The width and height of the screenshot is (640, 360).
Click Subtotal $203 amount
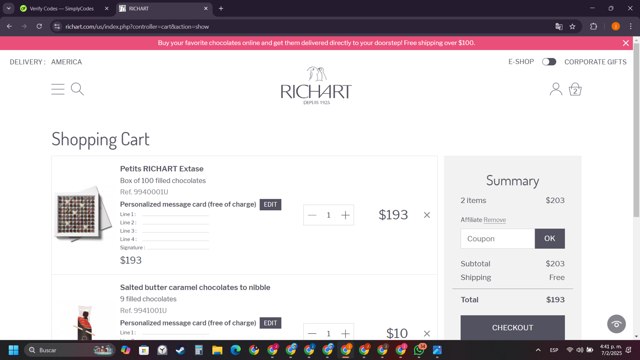pos(555,264)
